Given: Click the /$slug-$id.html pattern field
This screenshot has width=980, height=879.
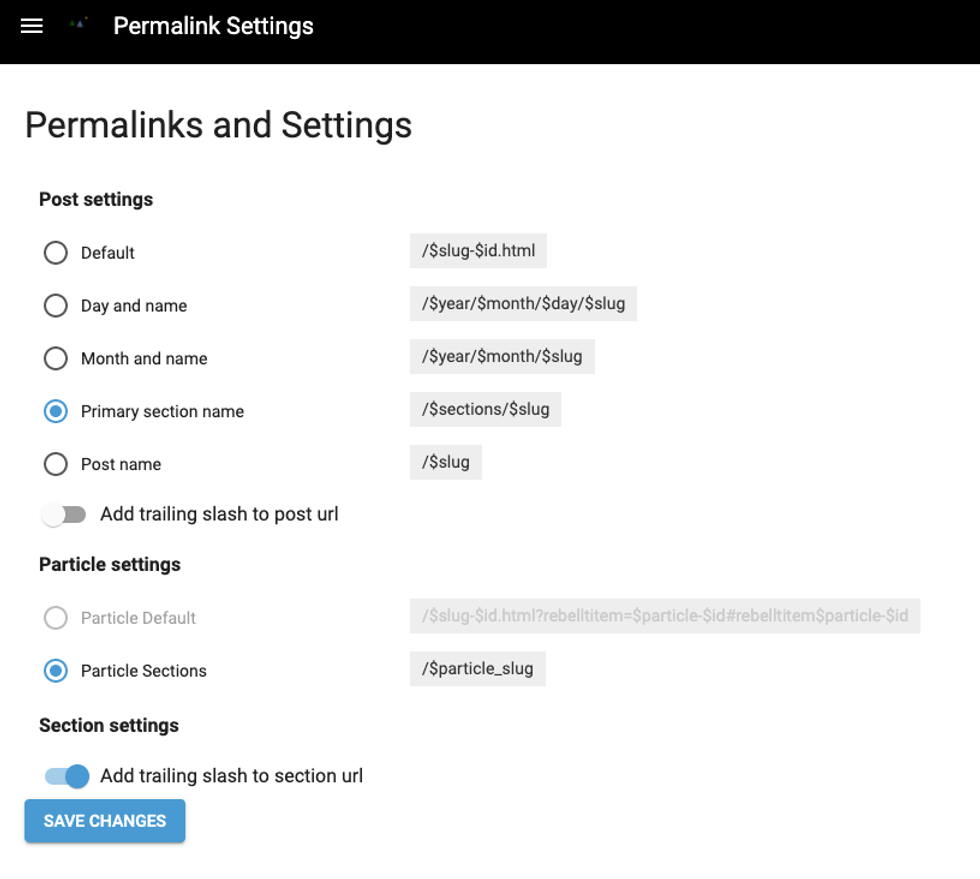Looking at the screenshot, I should (x=478, y=251).
